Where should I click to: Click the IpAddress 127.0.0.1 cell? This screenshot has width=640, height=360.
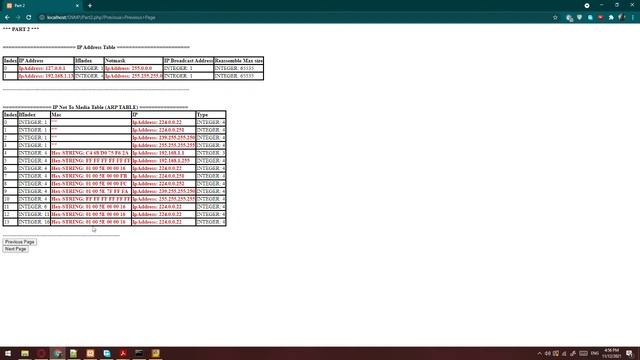click(46, 68)
